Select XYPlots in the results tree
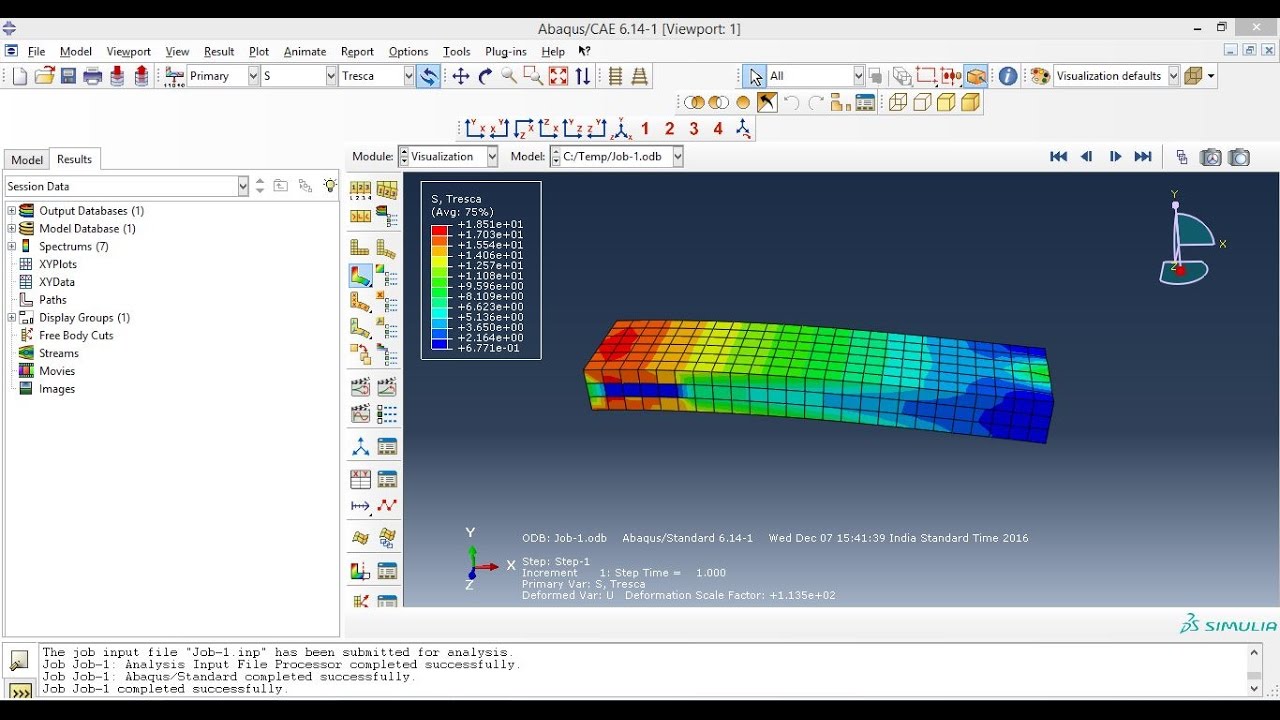This screenshot has width=1280, height=720. coord(57,264)
